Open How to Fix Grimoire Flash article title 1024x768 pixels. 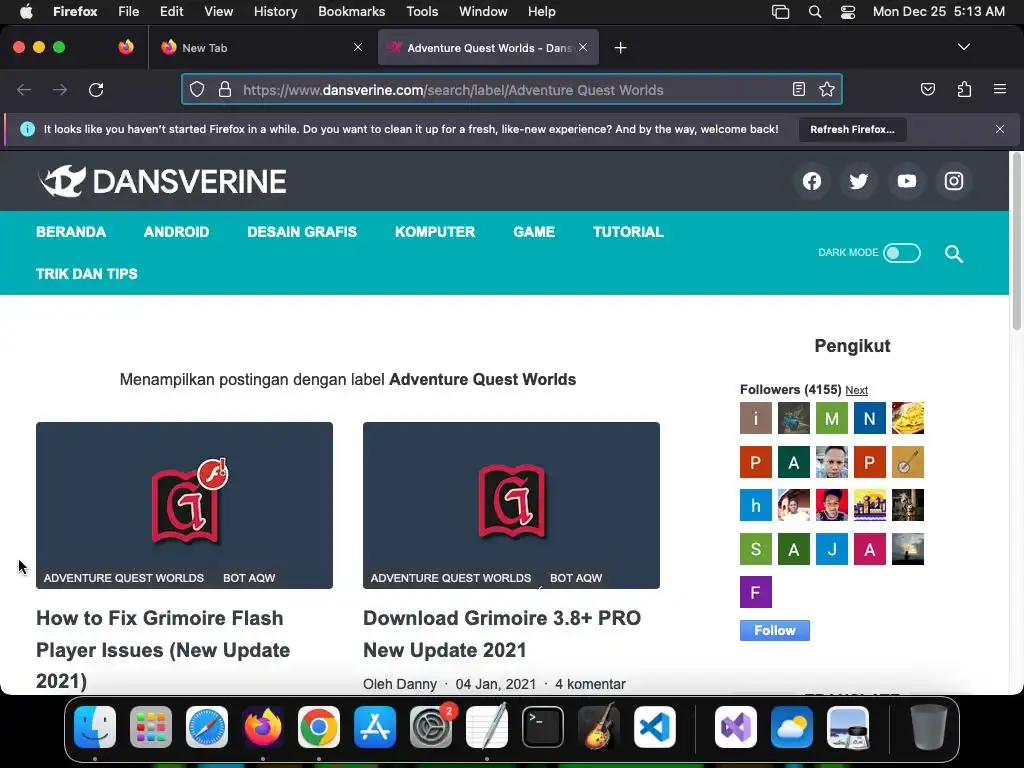pos(163,649)
